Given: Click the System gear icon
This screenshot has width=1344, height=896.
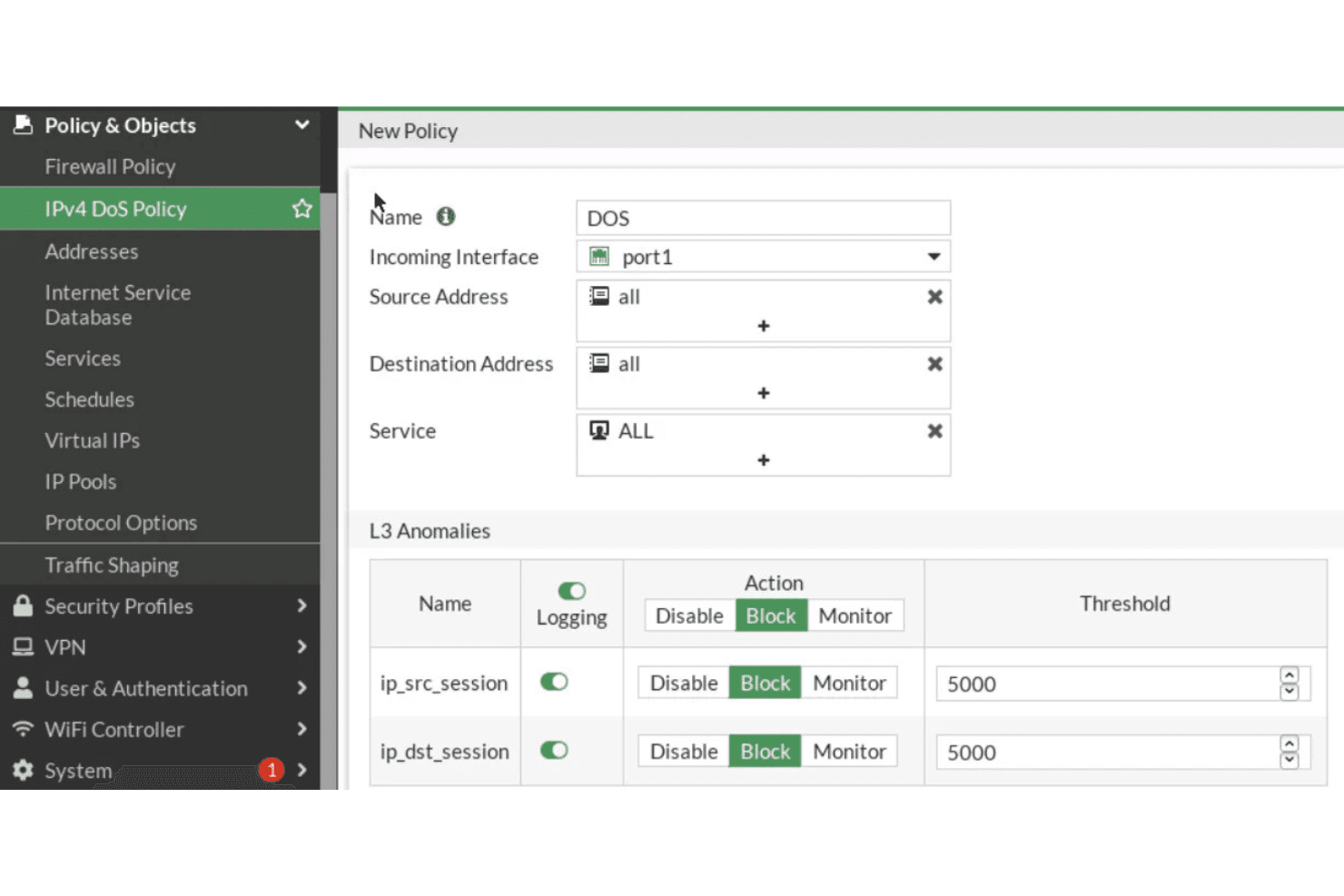Looking at the screenshot, I should [x=23, y=770].
